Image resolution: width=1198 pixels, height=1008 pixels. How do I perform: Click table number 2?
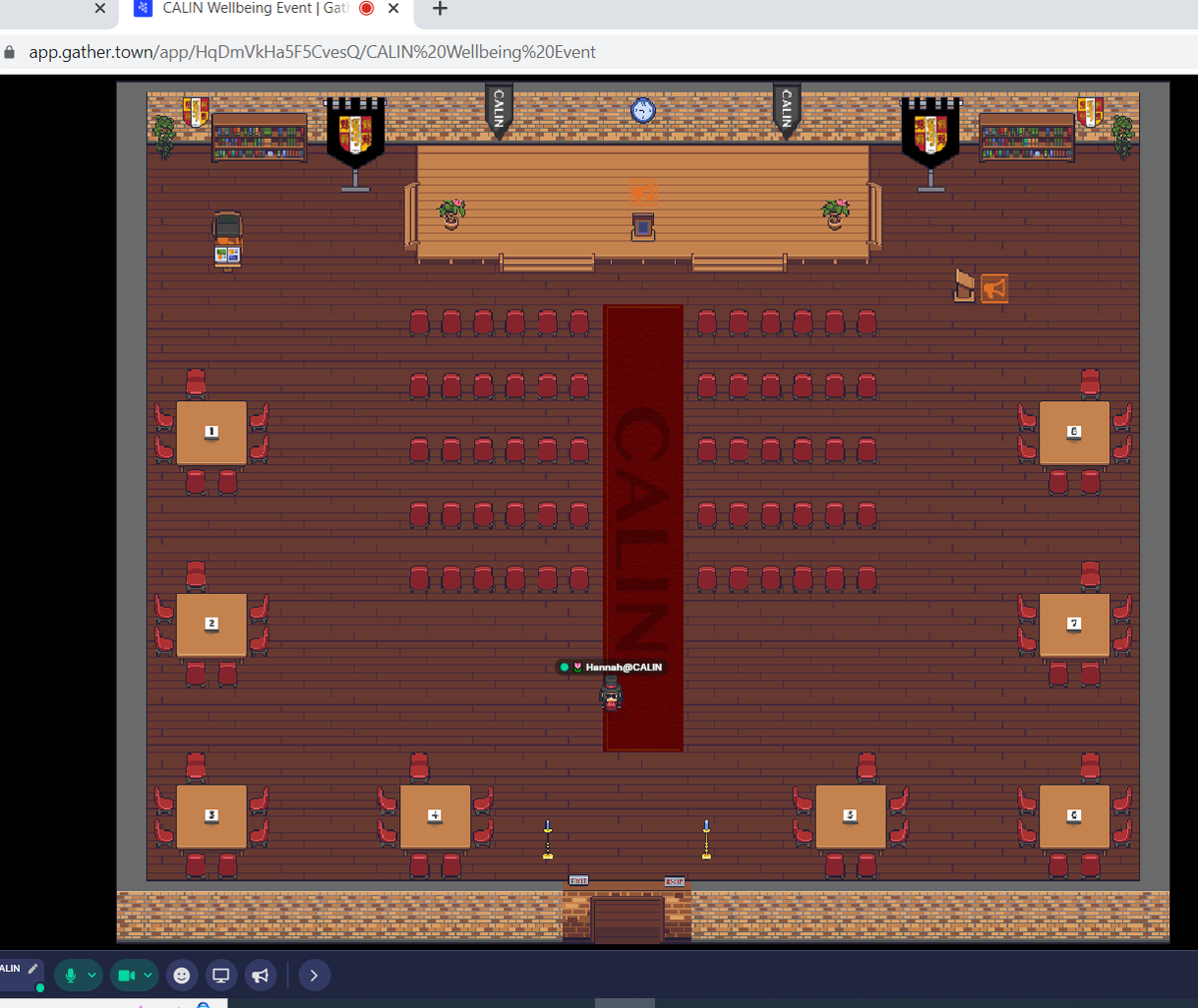point(212,624)
